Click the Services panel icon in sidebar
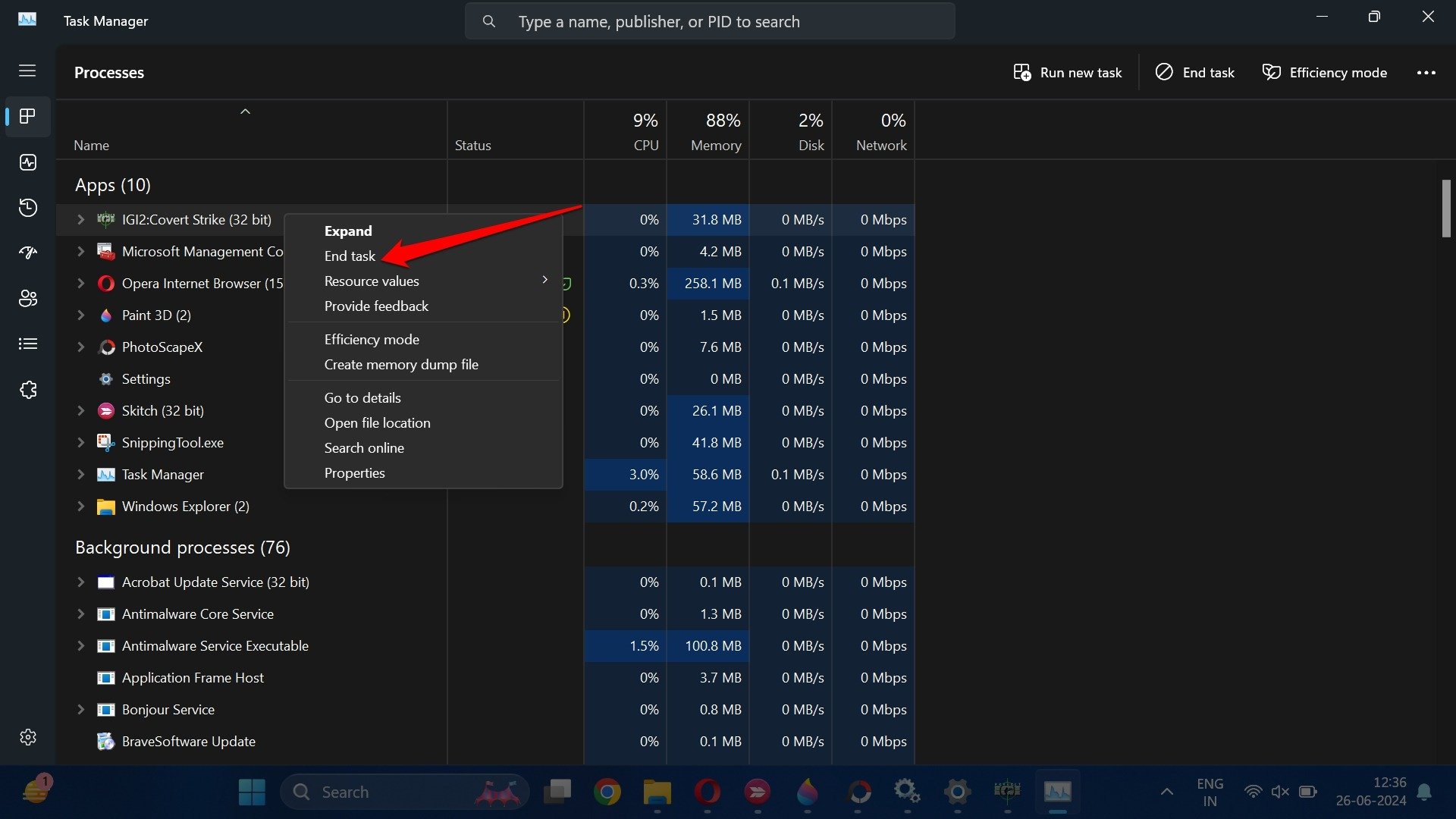This screenshot has width=1456, height=819. click(x=27, y=389)
